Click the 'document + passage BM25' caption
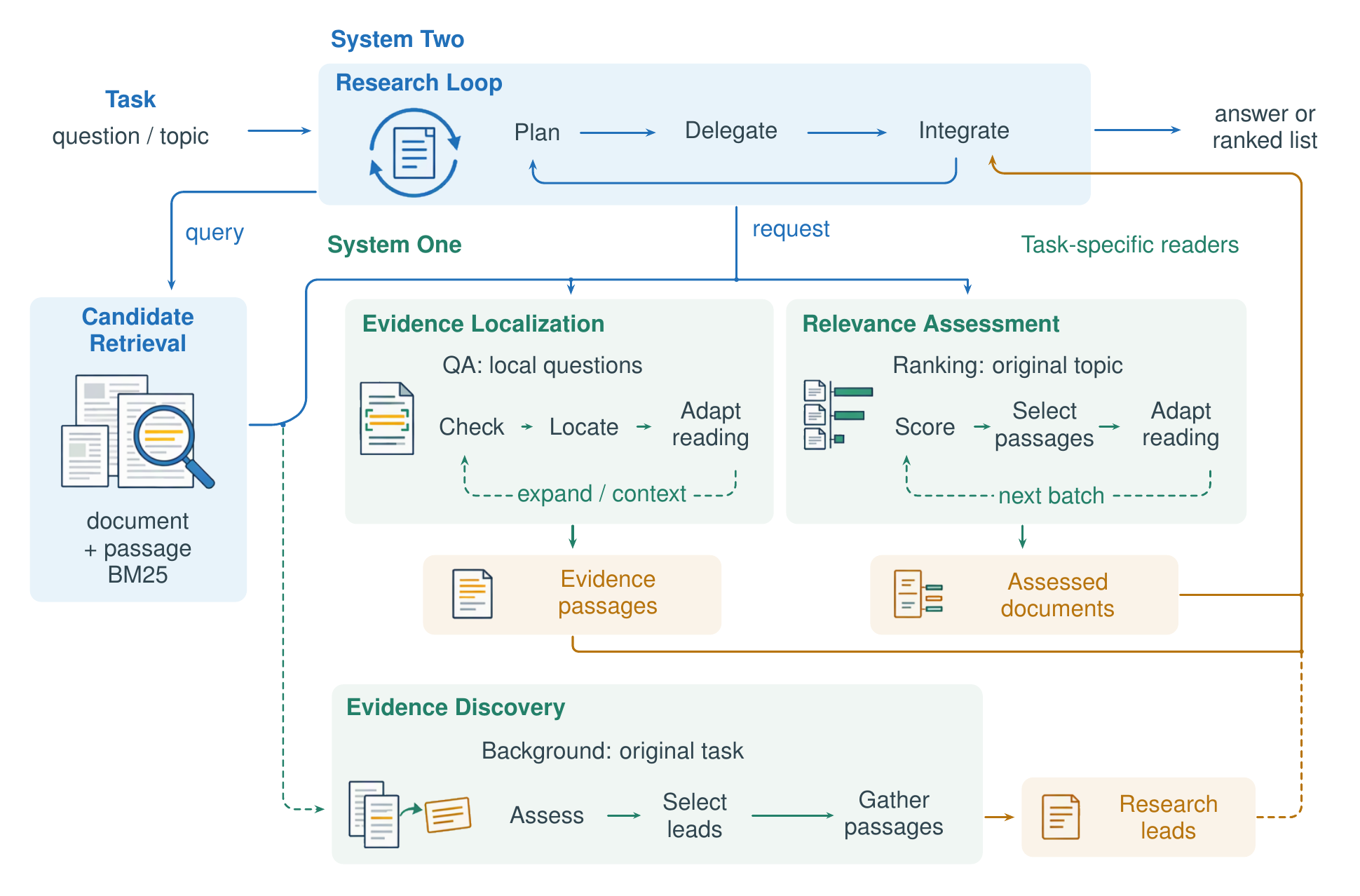Image resolution: width=1360 pixels, height=896 pixels. 137,548
